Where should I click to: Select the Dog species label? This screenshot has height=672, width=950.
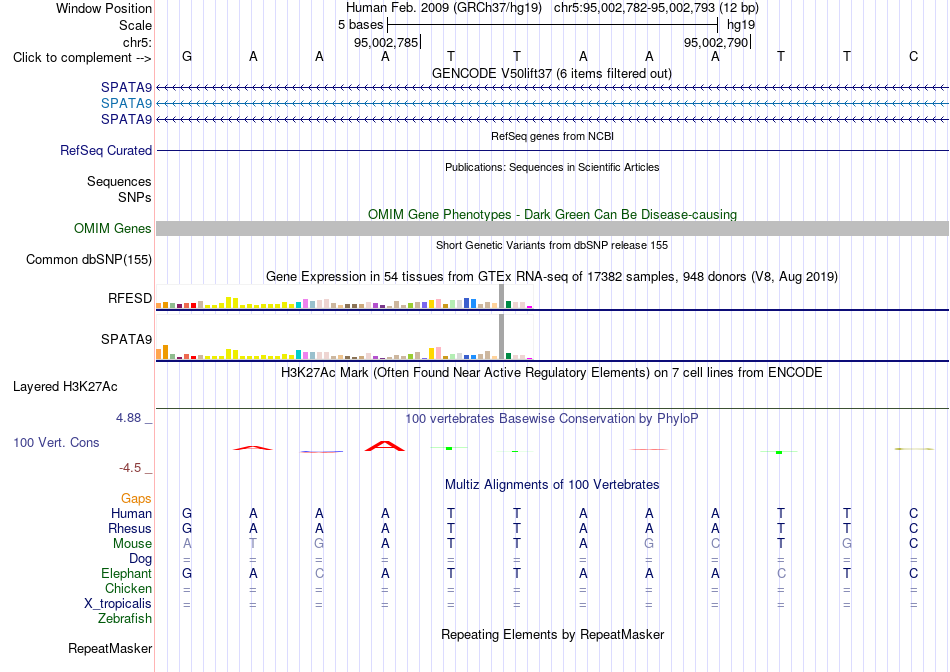click(140, 559)
